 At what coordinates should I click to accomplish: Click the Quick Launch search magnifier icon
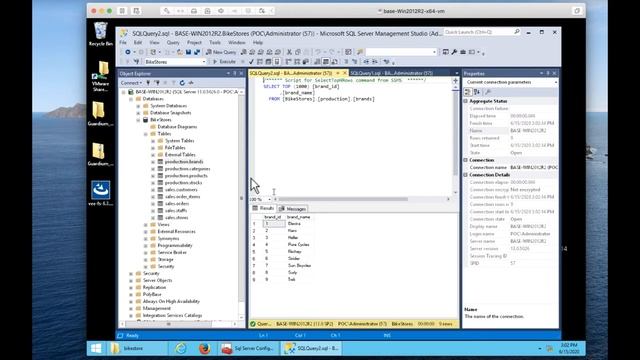(517, 32)
